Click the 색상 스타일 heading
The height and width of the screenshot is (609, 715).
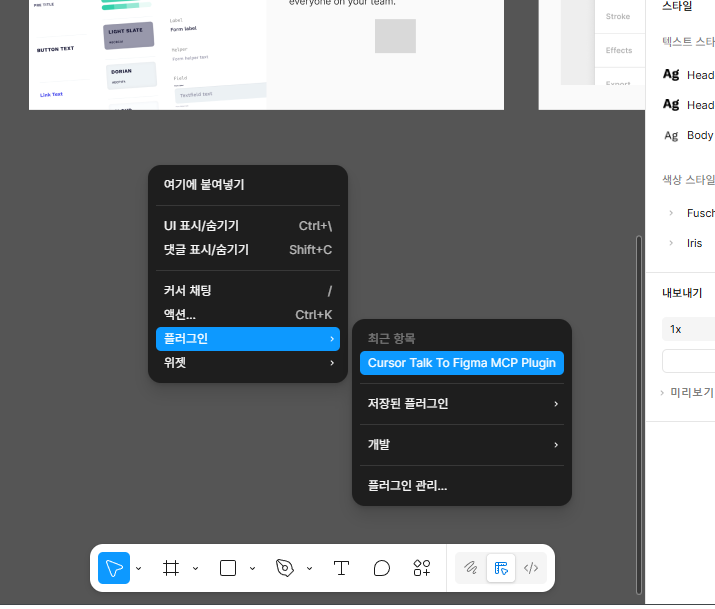coord(688,180)
